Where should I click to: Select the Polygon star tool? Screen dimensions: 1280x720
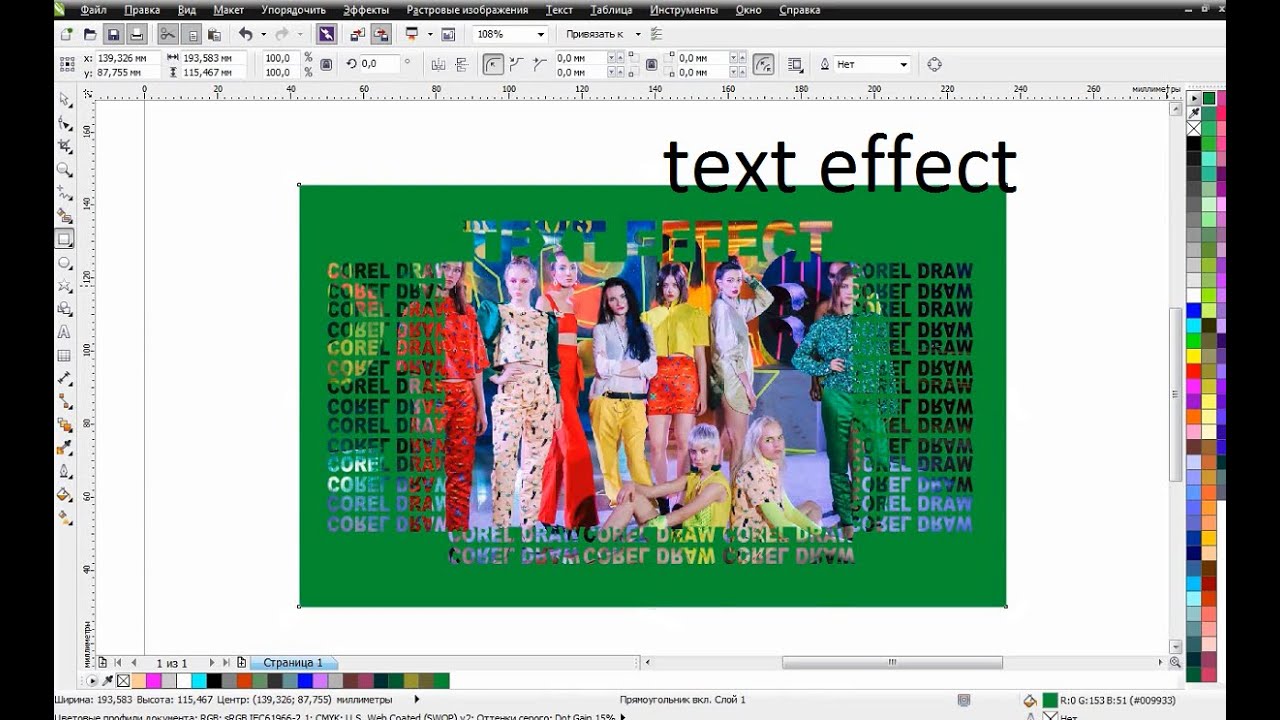point(65,286)
